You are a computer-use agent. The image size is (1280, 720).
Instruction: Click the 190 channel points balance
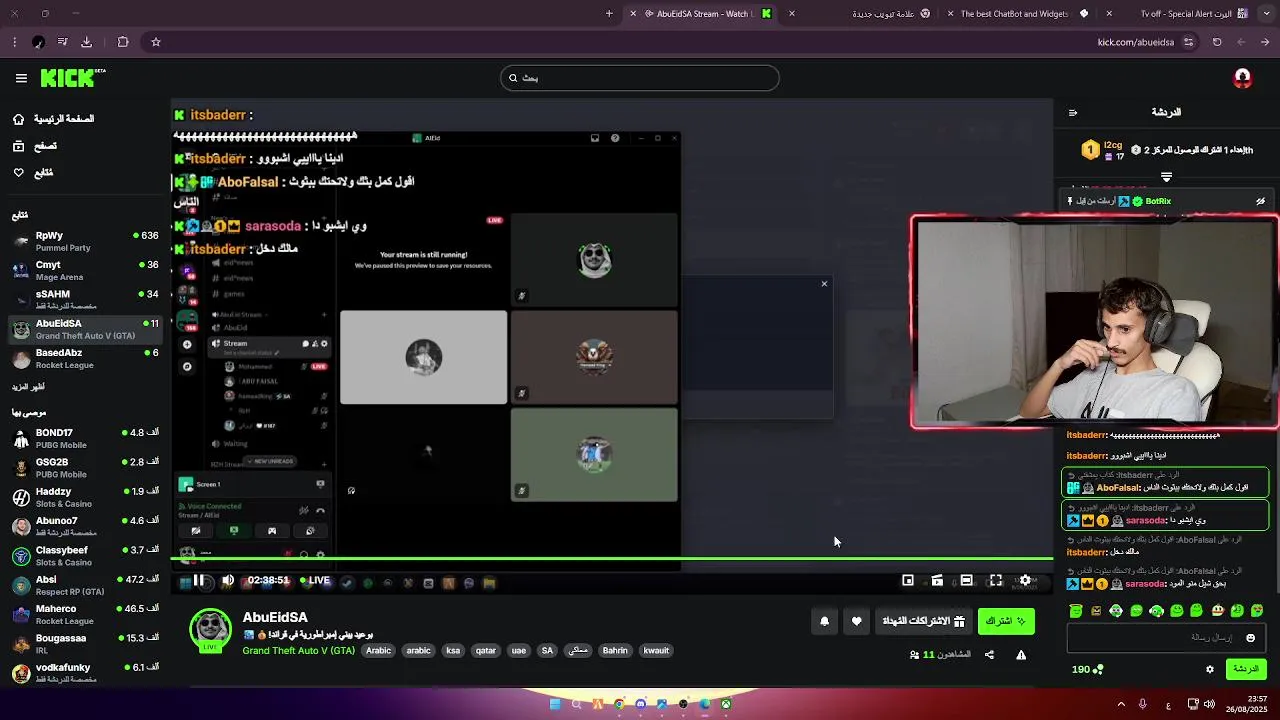[x=1087, y=669]
